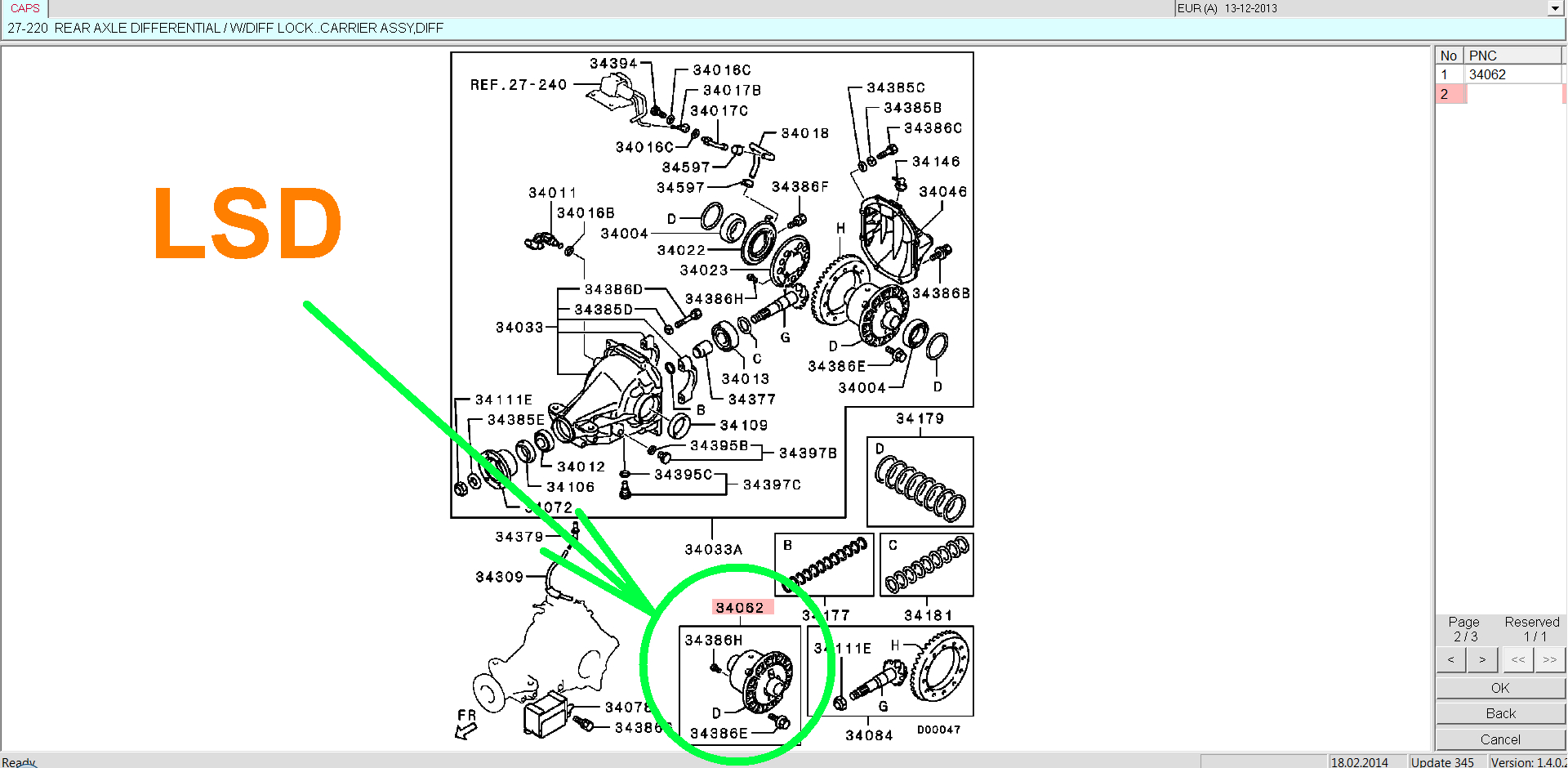Select part label 34397B

click(808, 453)
